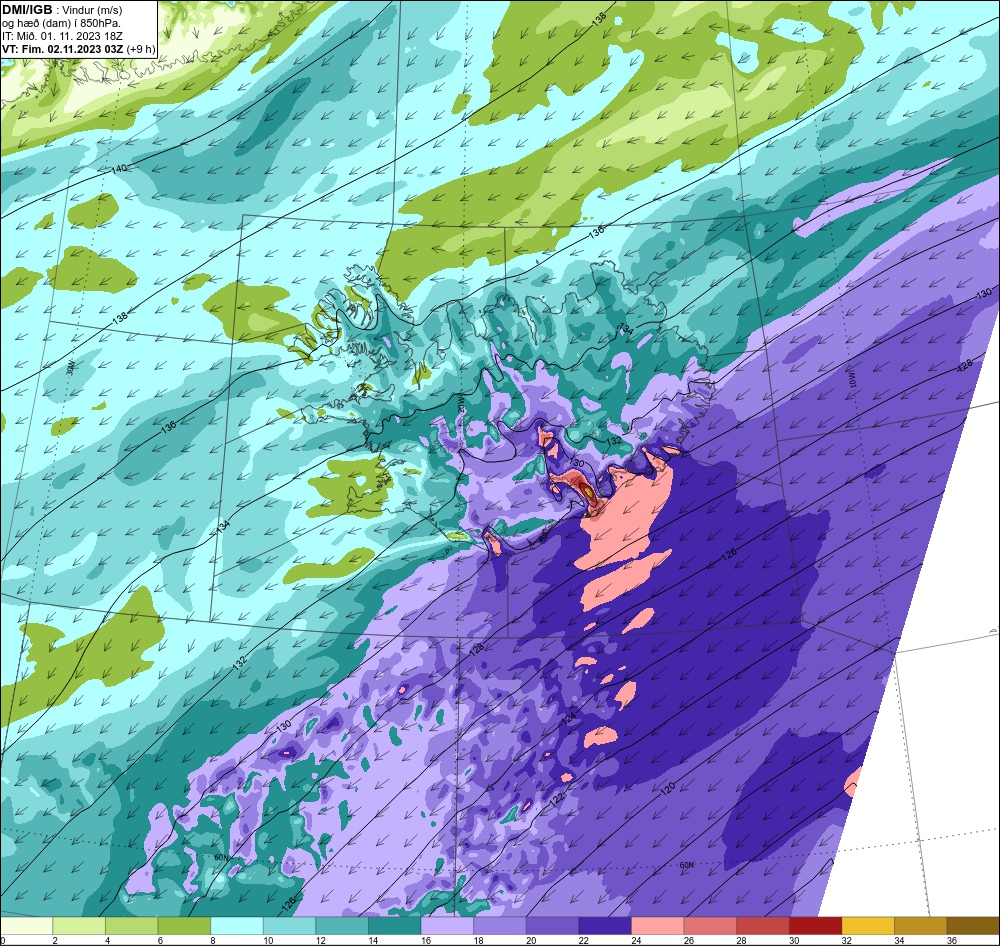The width and height of the screenshot is (1000, 946).
Task: Select the 30–32 m/s dark red legend swatch
Action: pos(816,926)
